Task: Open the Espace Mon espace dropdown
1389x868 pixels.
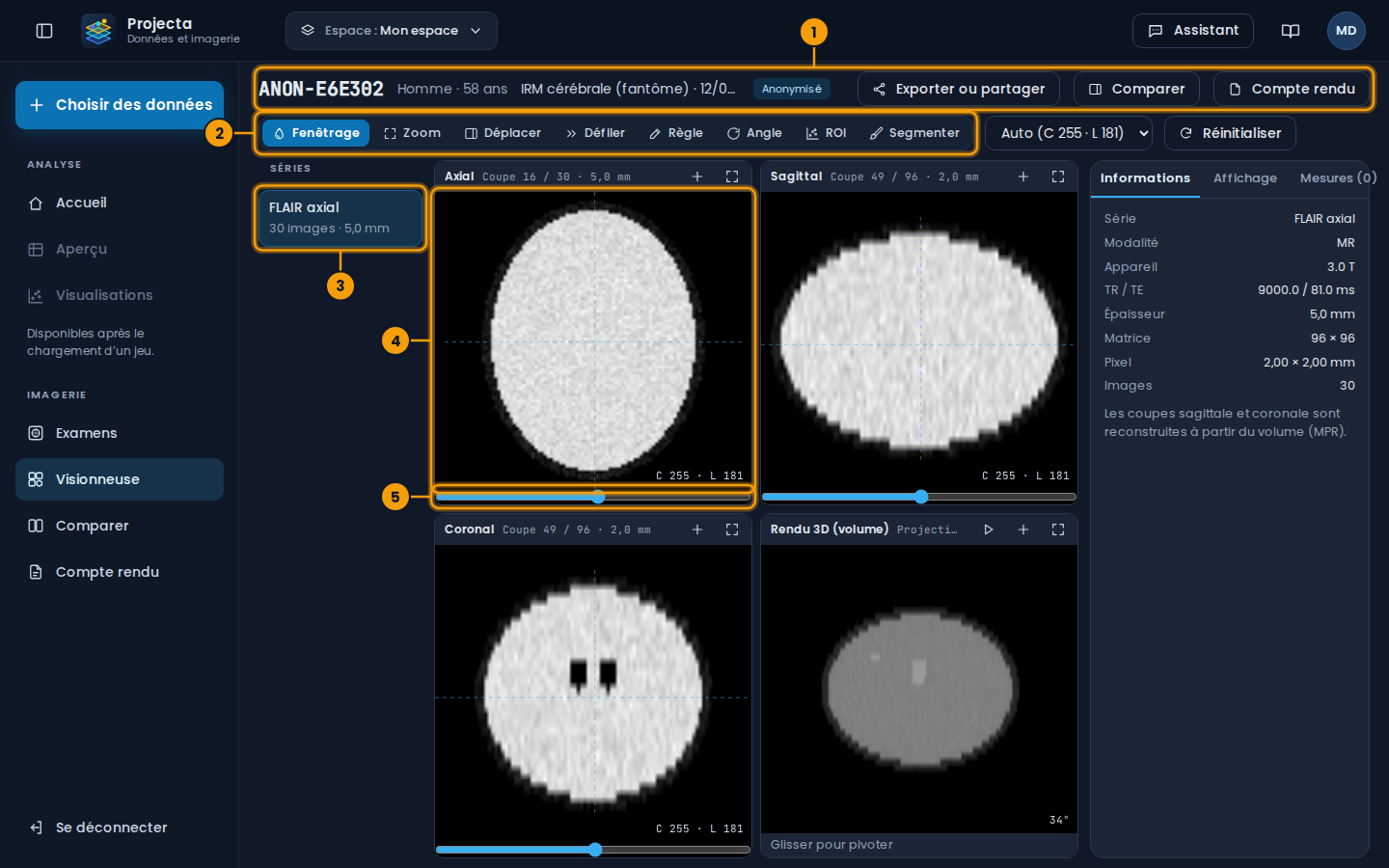Action: tap(392, 31)
